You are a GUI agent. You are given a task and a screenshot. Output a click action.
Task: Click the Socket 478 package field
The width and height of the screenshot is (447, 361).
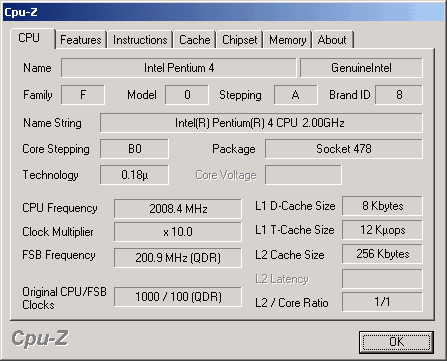pos(344,149)
